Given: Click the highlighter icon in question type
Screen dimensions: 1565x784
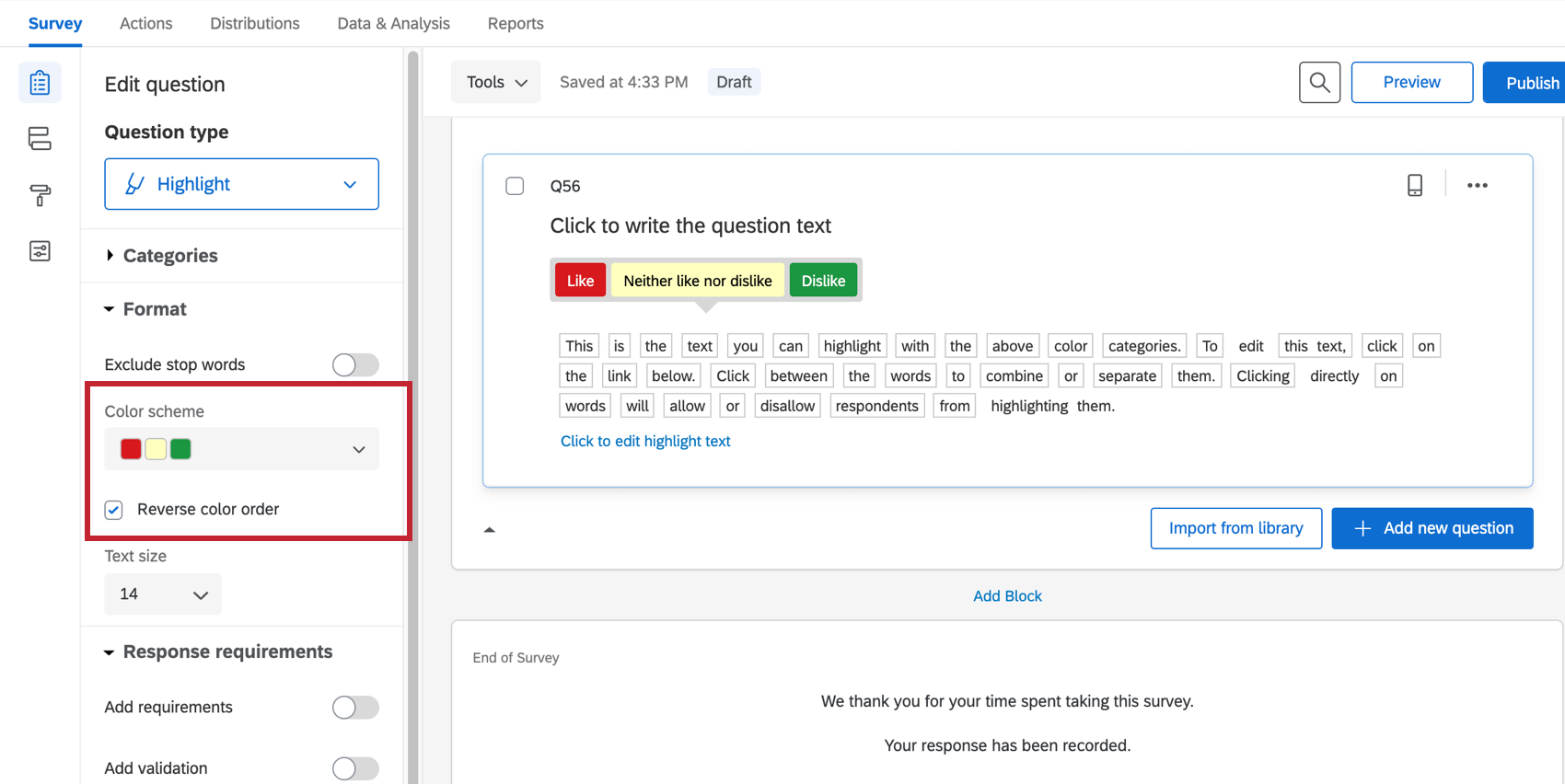Looking at the screenshot, I should coord(134,184).
